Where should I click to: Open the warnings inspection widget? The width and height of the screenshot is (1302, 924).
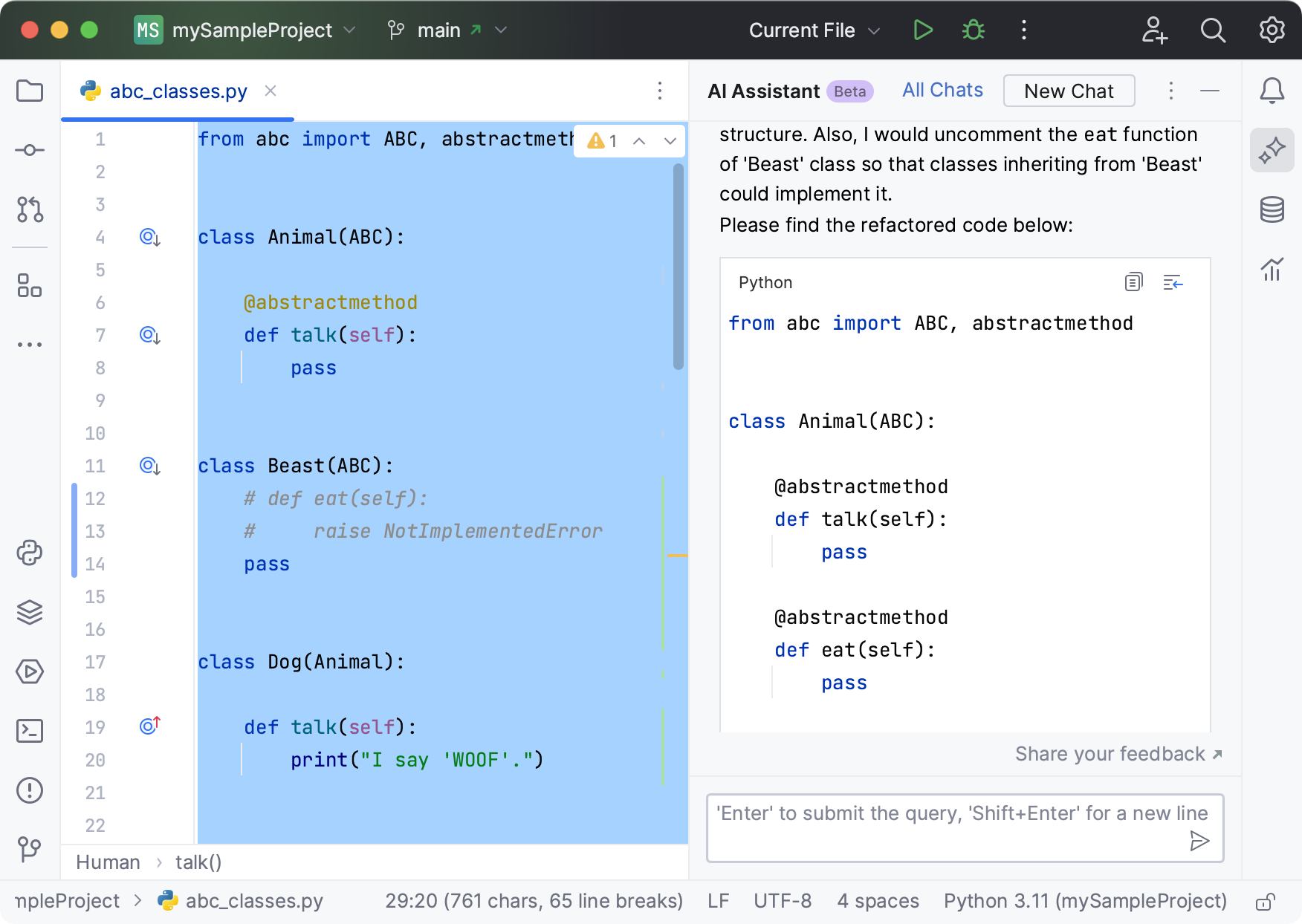[x=603, y=141]
